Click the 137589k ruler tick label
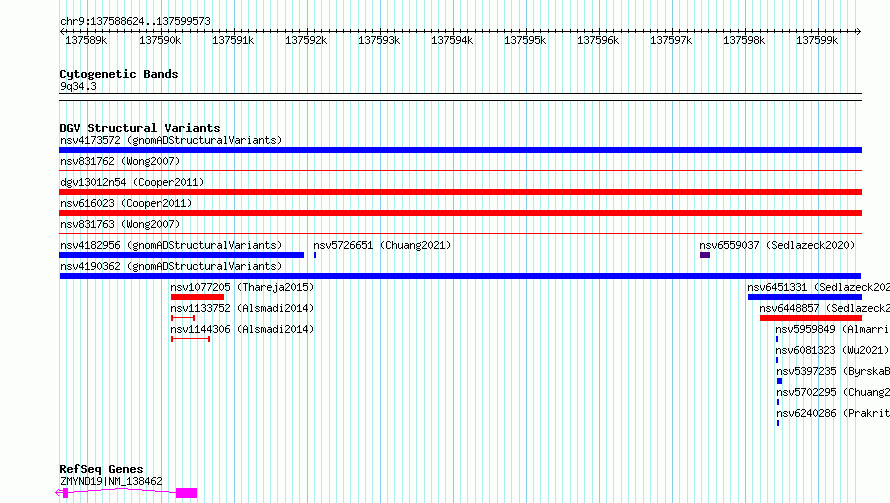 86,40
